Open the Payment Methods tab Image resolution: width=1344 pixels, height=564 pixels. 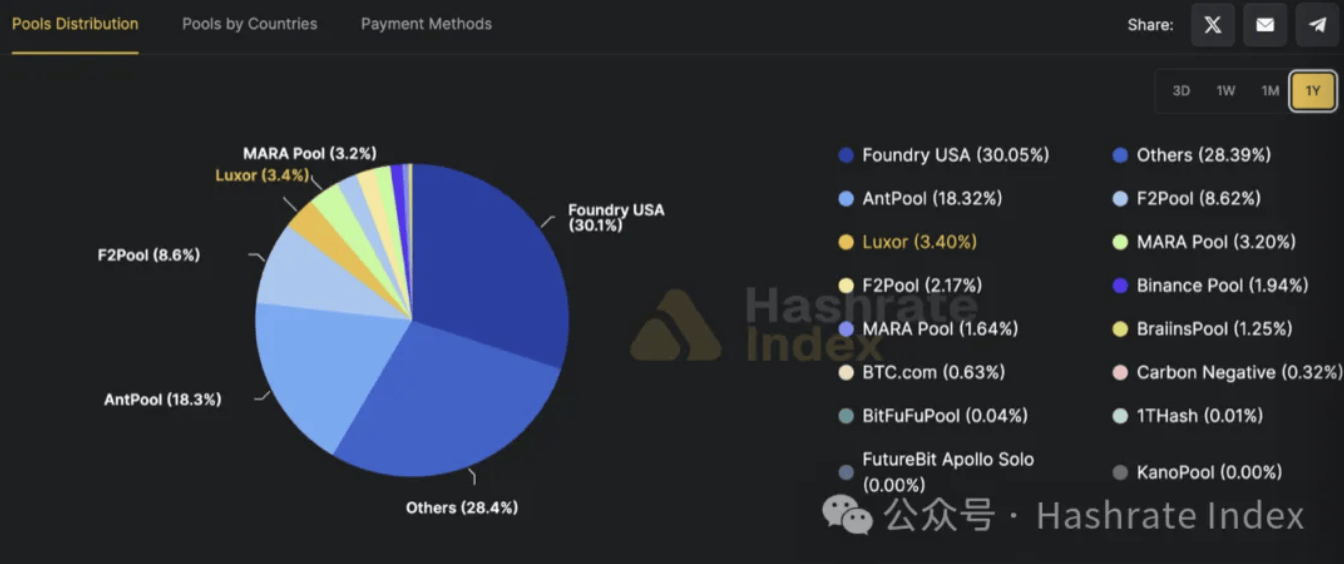pyautogui.click(x=426, y=24)
